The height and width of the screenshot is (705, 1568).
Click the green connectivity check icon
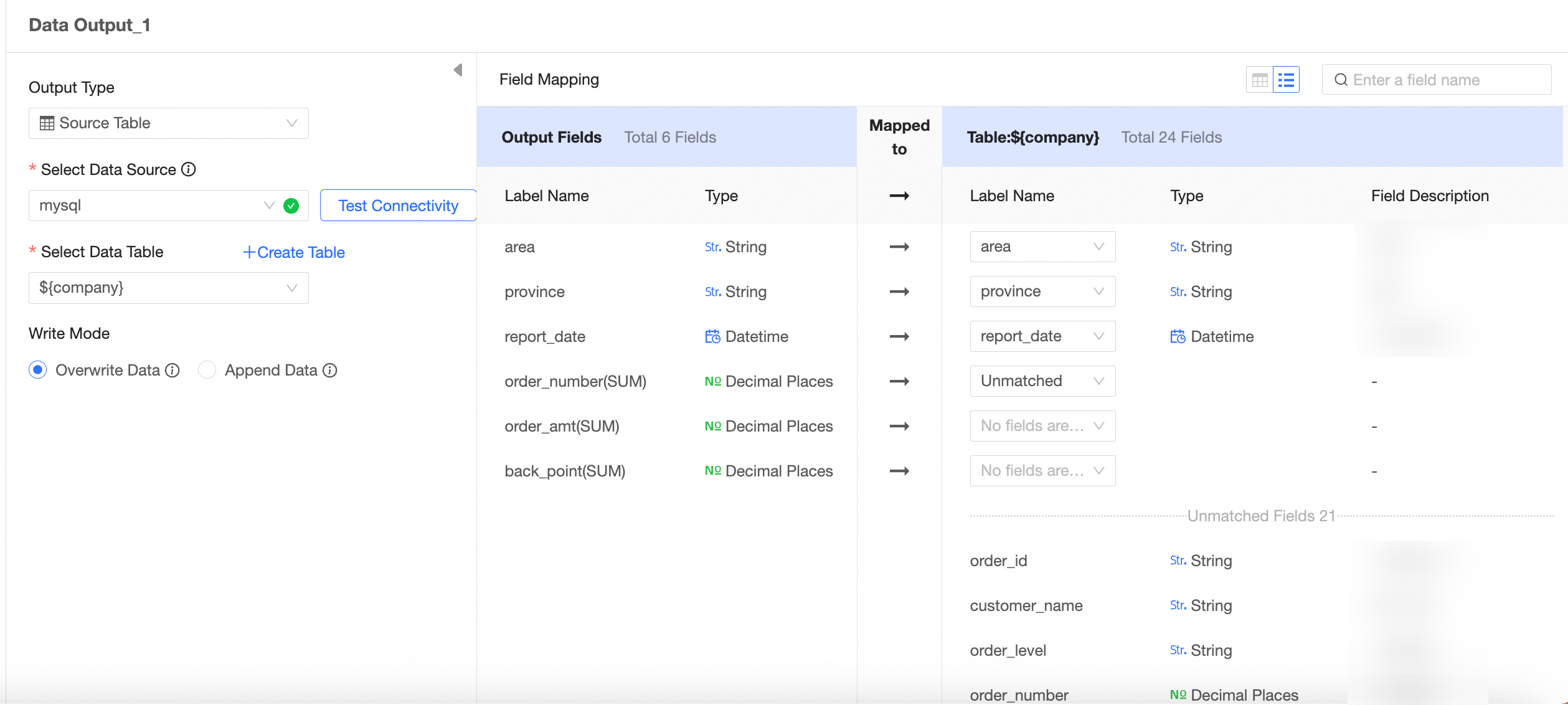(x=291, y=206)
